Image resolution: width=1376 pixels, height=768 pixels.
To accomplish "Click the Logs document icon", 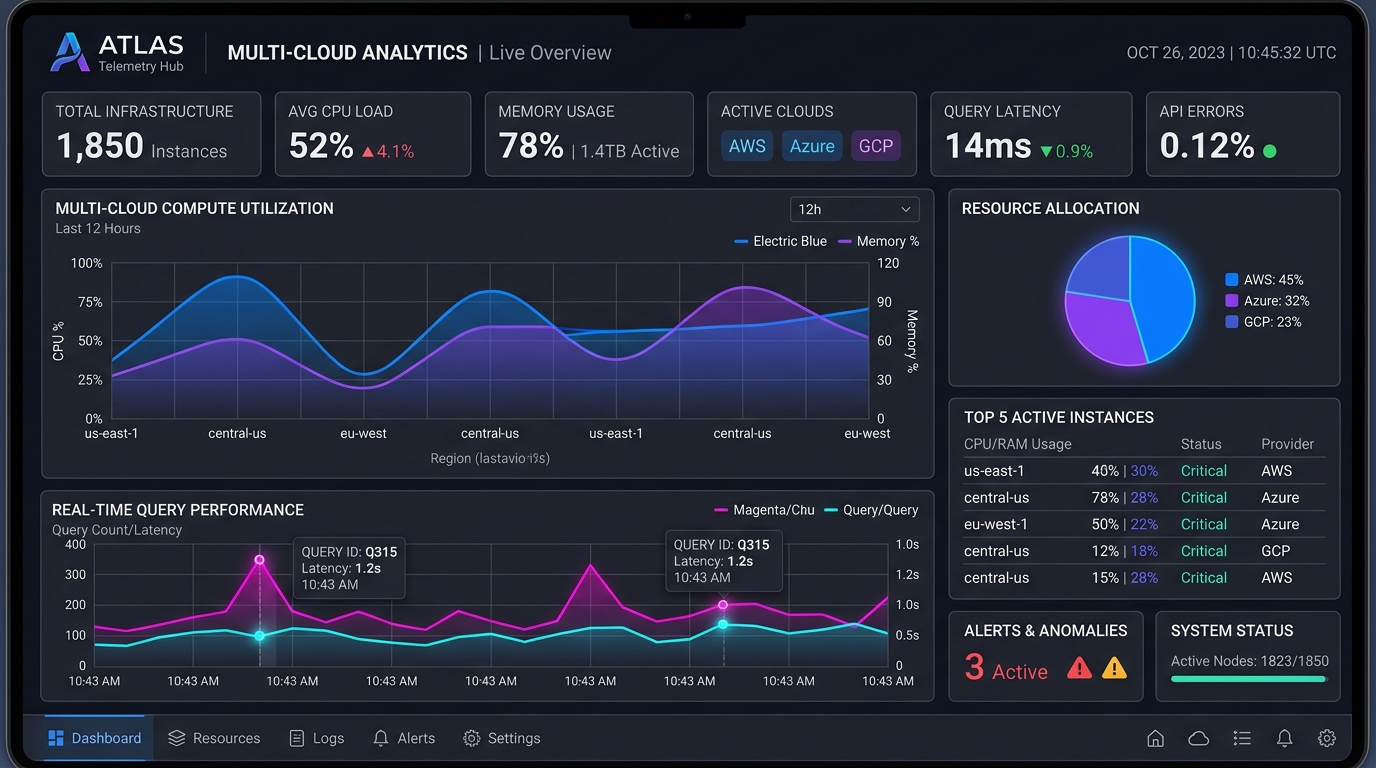I will pos(297,738).
